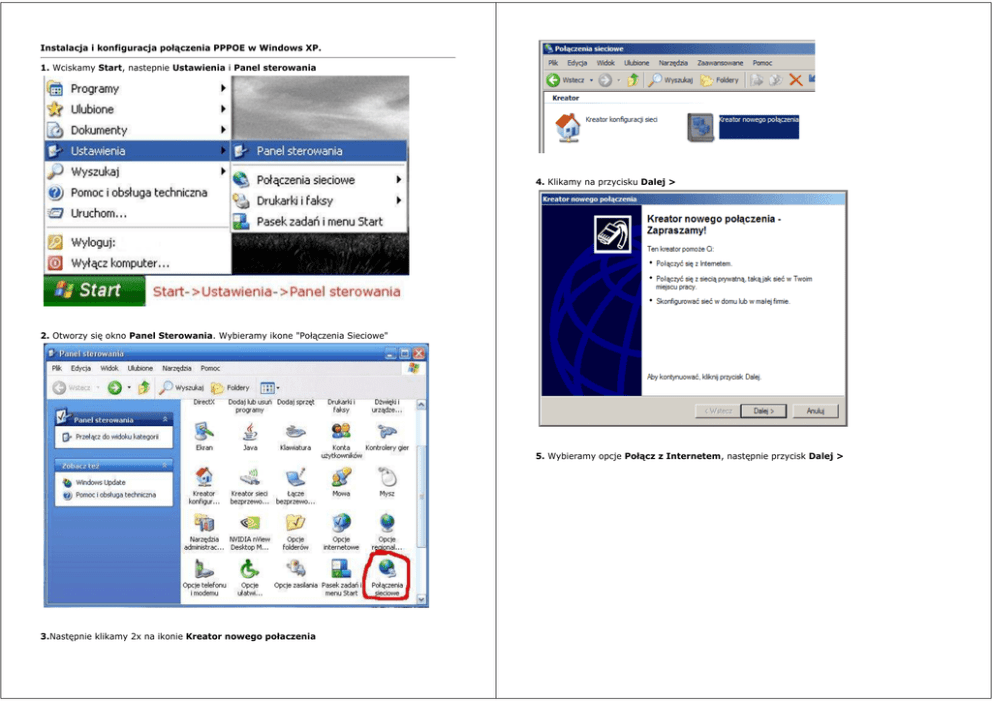
Task: Open the Mysz (mouse) icon
Action: tap(387, 479)
